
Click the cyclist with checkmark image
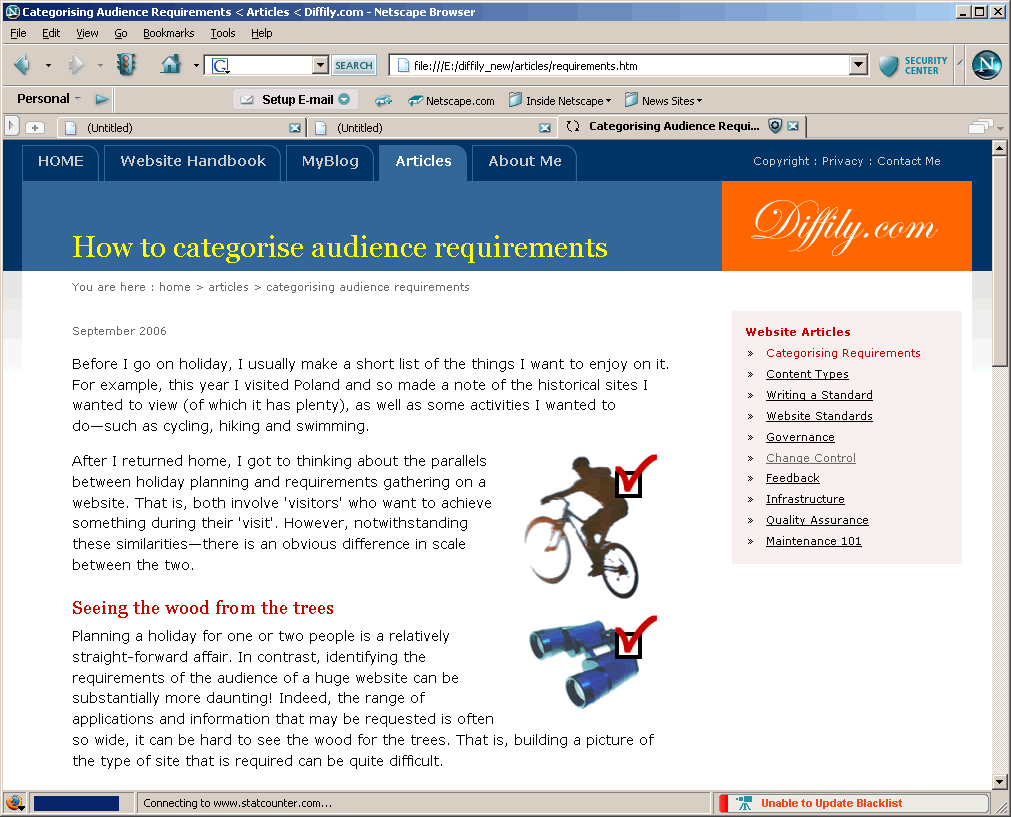(x=589, y=525)
